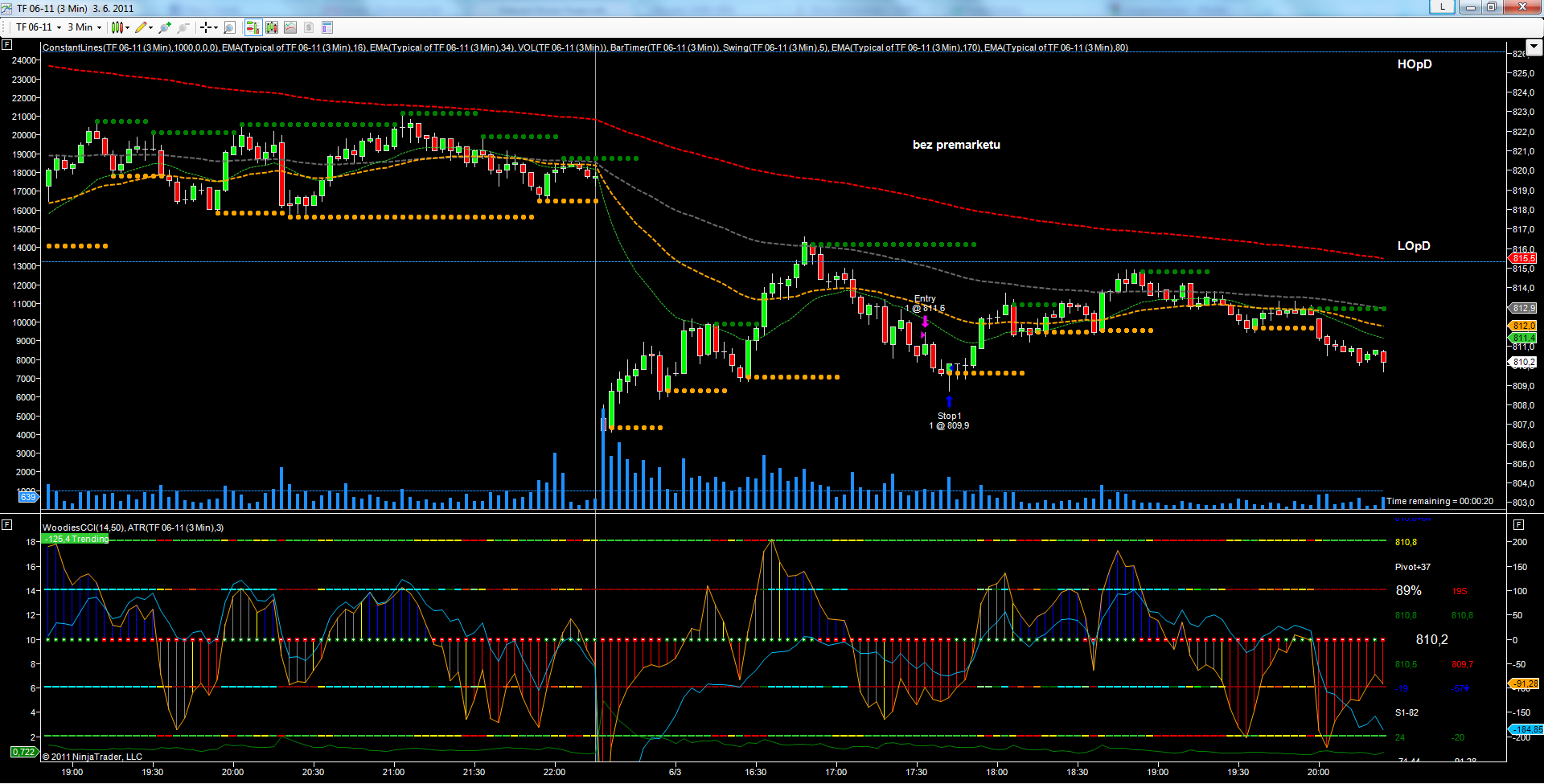Restore down the chart window

tap(1491, 6)
